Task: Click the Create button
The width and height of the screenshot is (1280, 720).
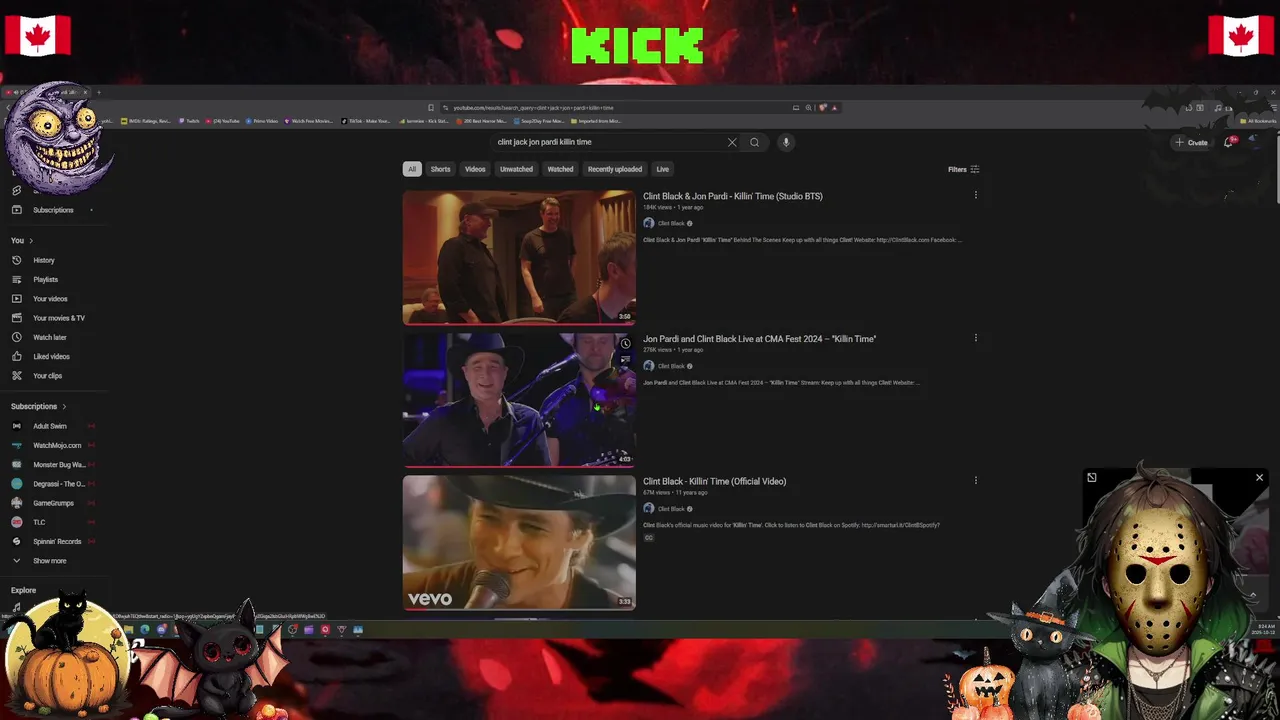Action: (x=1191, y=142)
